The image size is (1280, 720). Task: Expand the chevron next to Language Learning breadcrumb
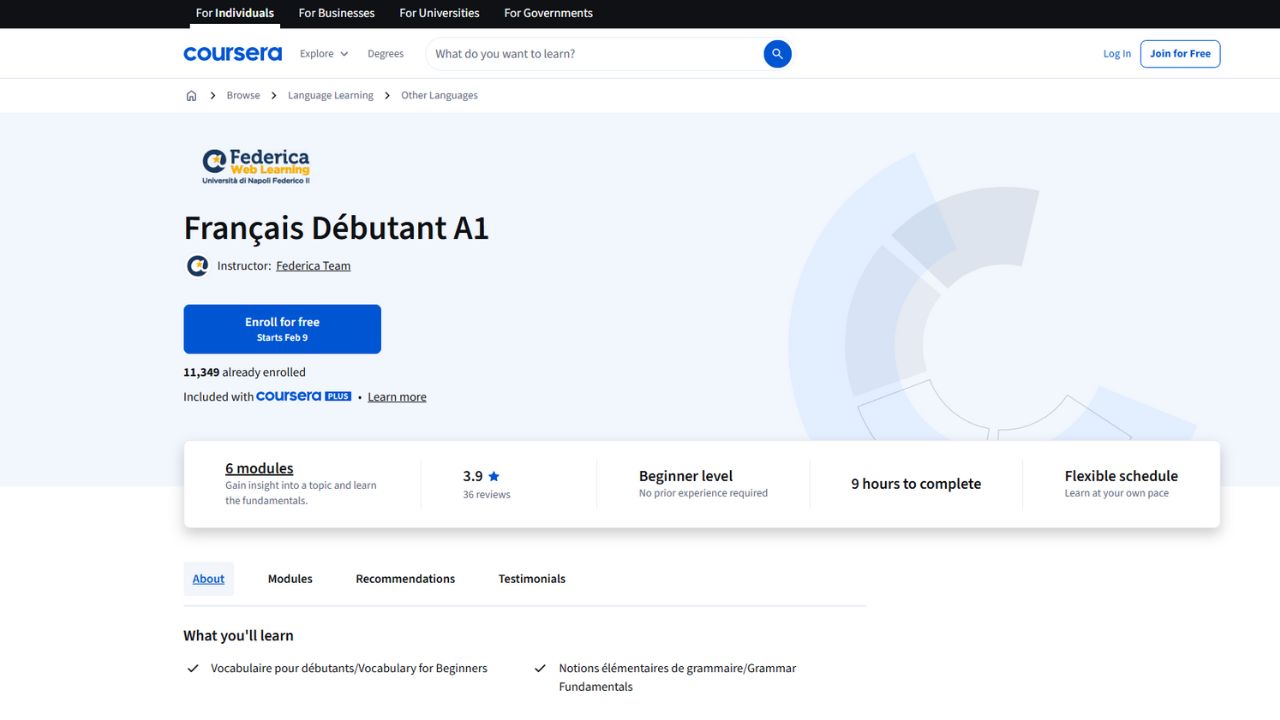[387, 95]
